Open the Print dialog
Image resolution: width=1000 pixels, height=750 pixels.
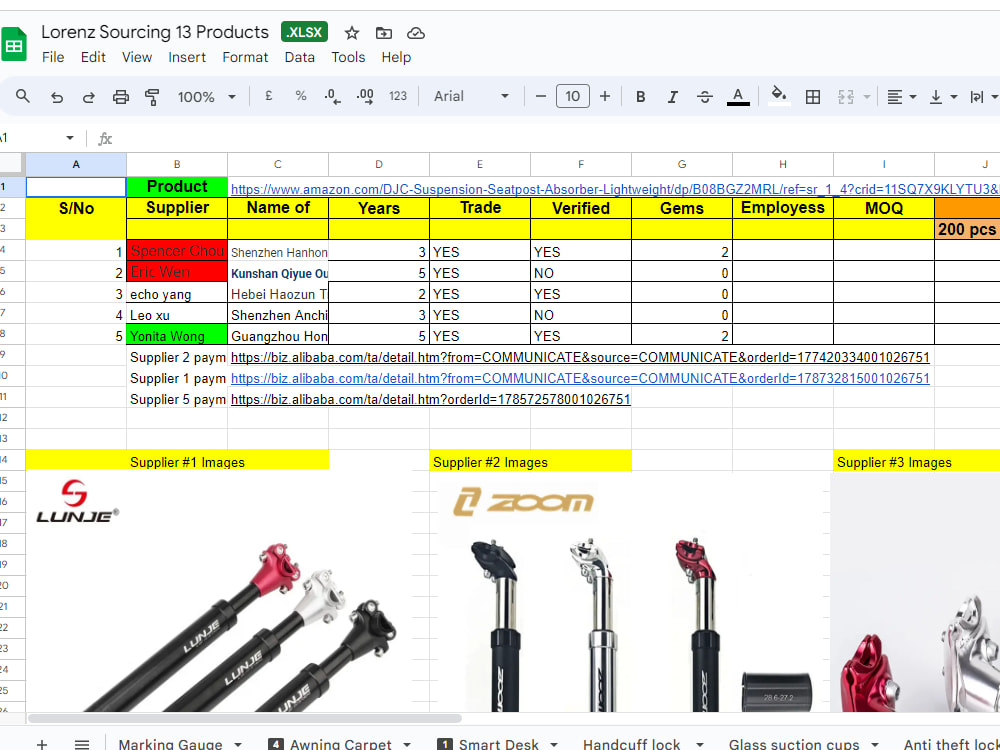pos(120,96)
